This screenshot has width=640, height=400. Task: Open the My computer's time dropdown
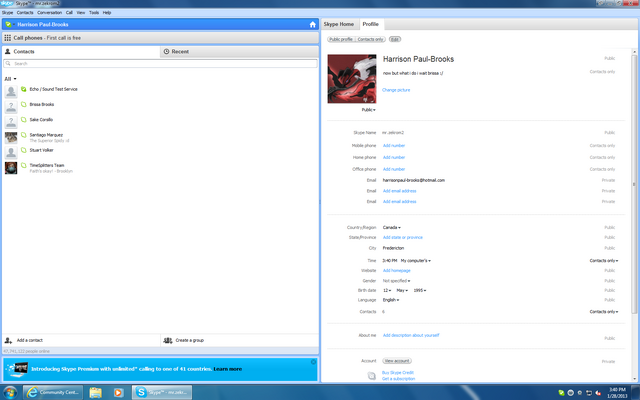pos(416,260)
